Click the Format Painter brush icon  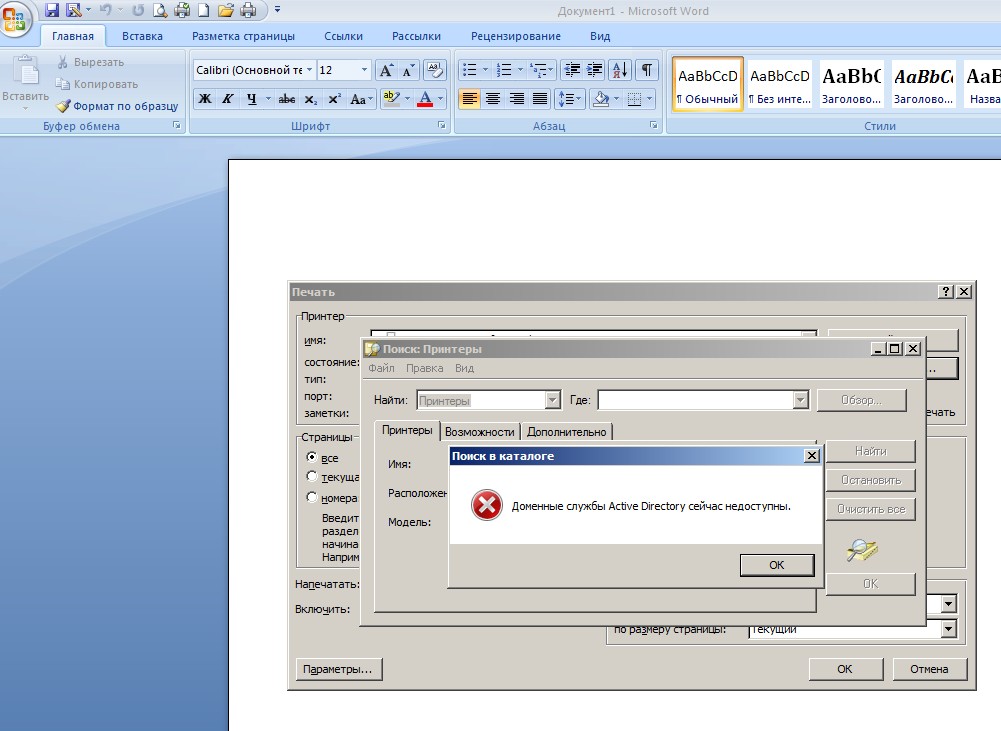[63, 106]
